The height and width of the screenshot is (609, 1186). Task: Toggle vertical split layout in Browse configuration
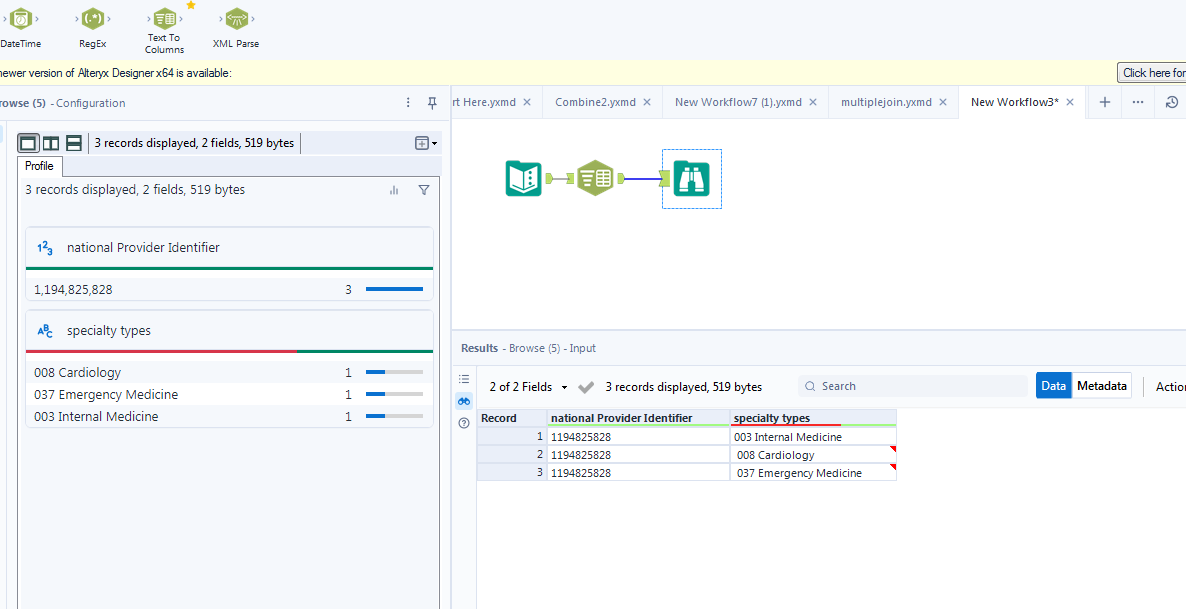coord(51,143)
